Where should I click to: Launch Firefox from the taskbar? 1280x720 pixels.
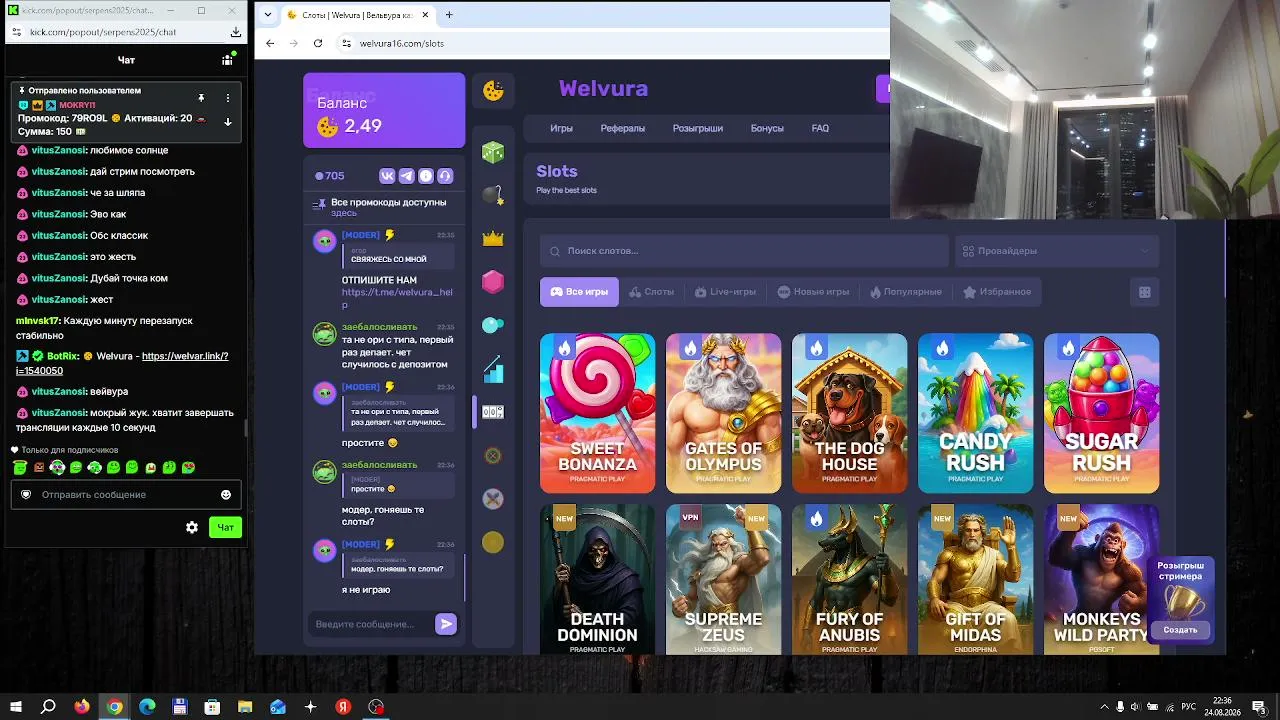click(82, 707)
